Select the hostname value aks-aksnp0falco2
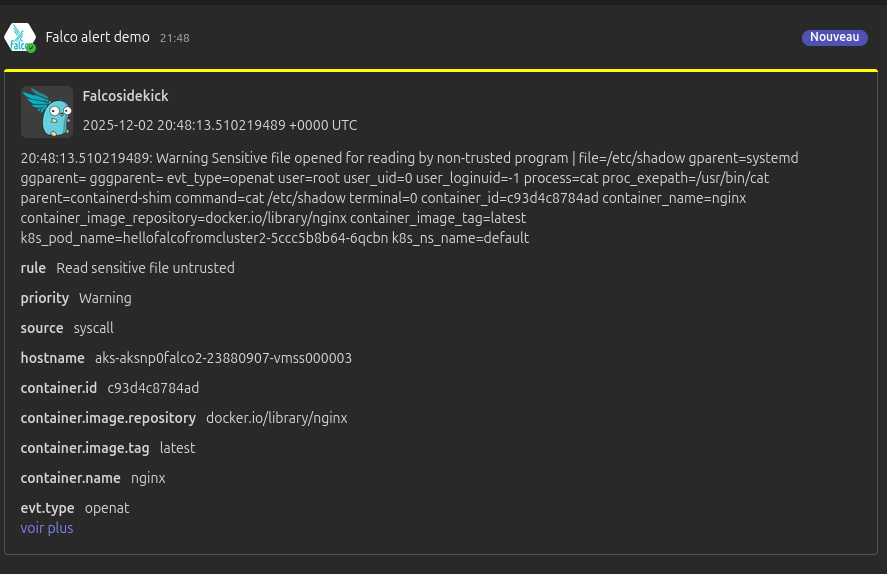The height and width of the screenshot is (574, 887). pyautogui.click(x=223, y=358)
